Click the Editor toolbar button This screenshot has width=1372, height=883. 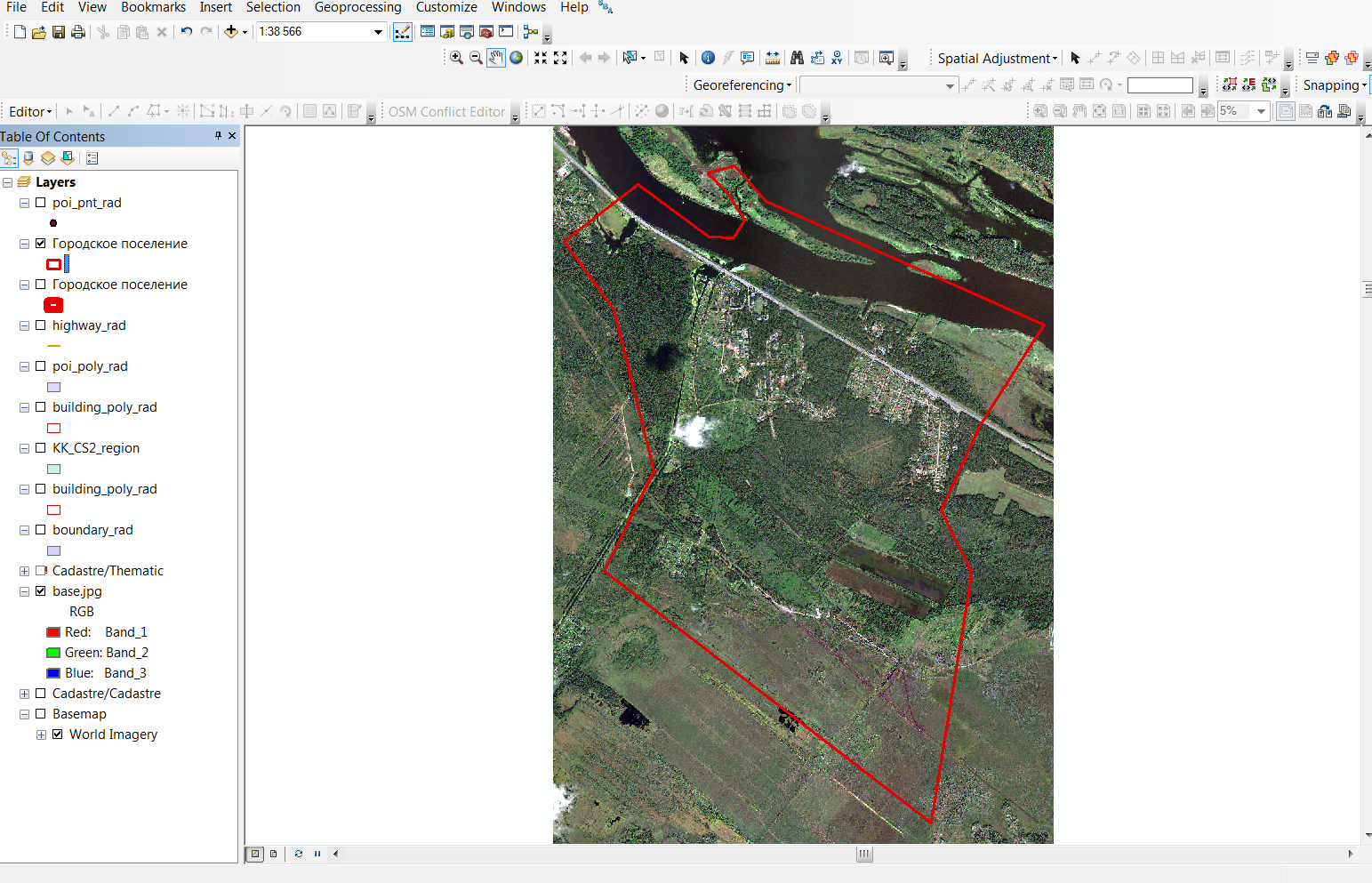[30, 112]
